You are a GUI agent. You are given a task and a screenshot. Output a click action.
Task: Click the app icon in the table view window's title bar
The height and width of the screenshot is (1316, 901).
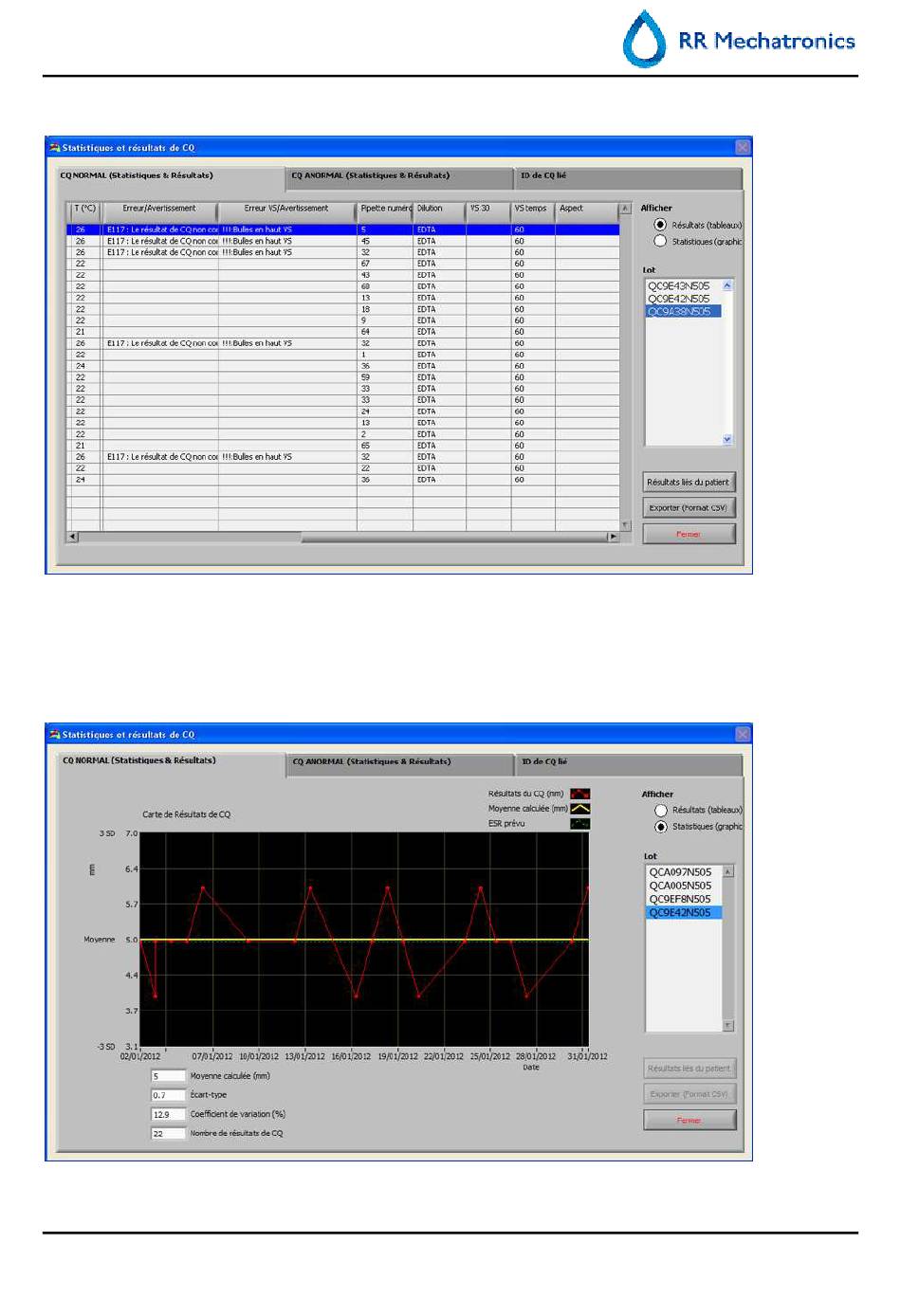55,148
